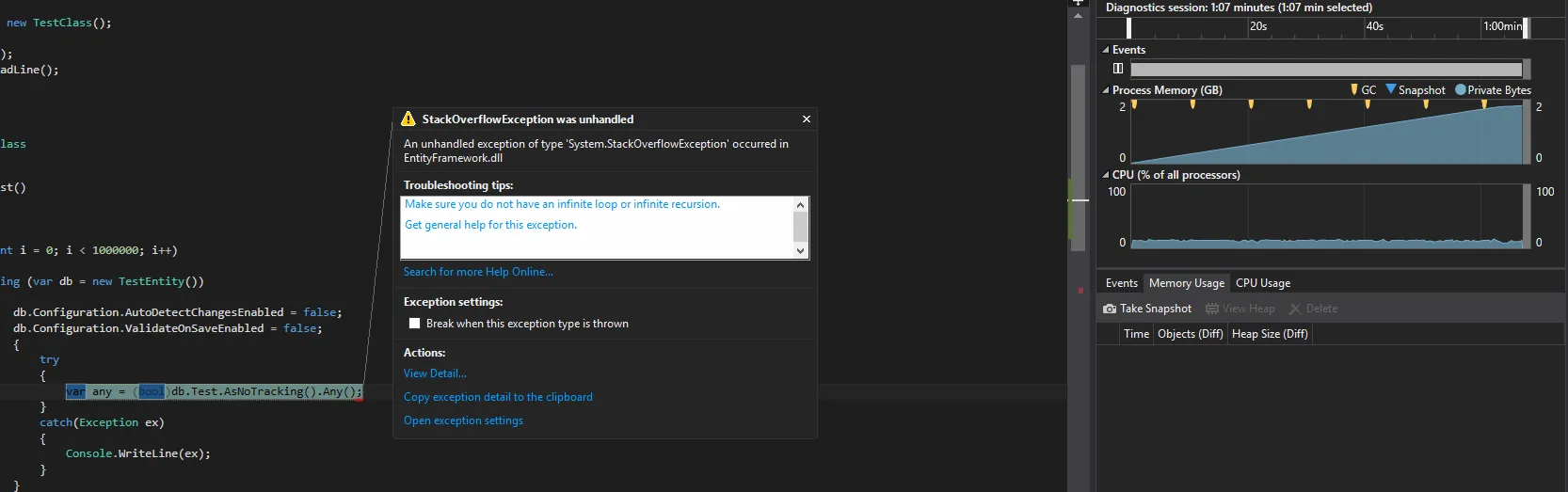The width and height of the screenshot is (1568, 492).
Task: Open exception settings link
Action: 463,421
